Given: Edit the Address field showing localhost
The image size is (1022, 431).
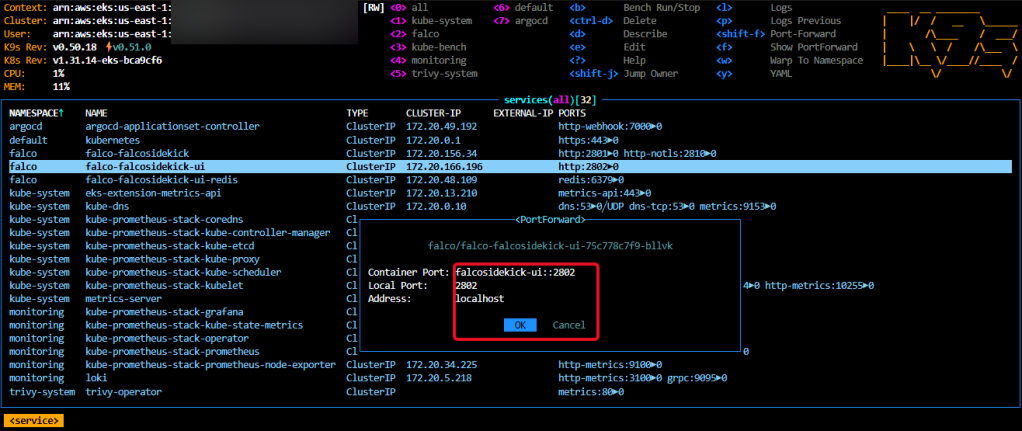Looking at the screenshot, I should [x=480, y=299].
